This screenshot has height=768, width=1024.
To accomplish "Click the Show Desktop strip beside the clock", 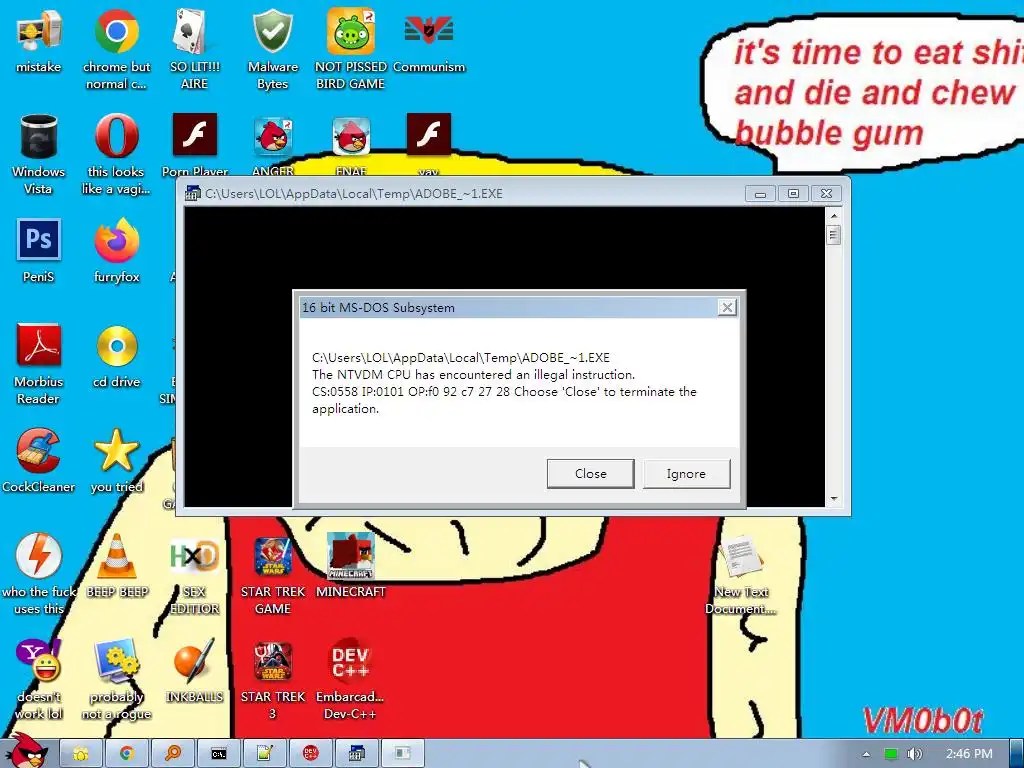I will (x=1017, y=754).
